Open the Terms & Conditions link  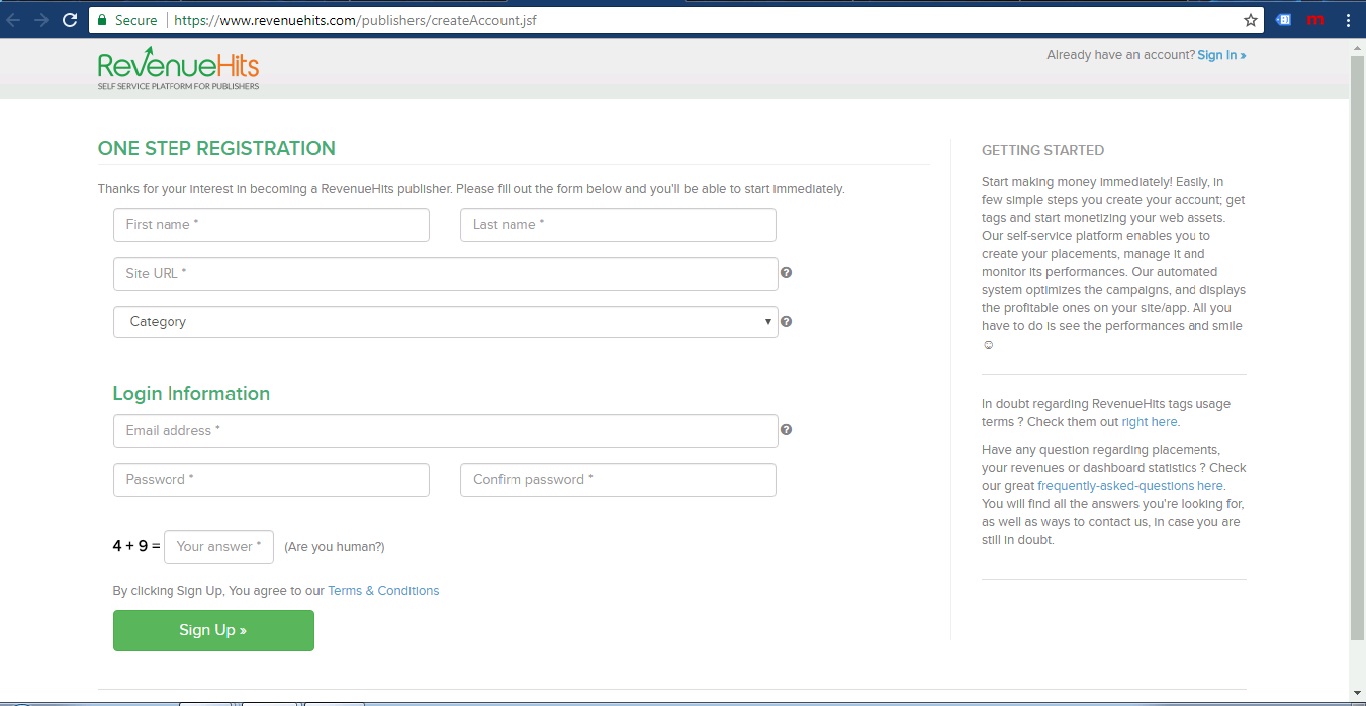[384, 591]
